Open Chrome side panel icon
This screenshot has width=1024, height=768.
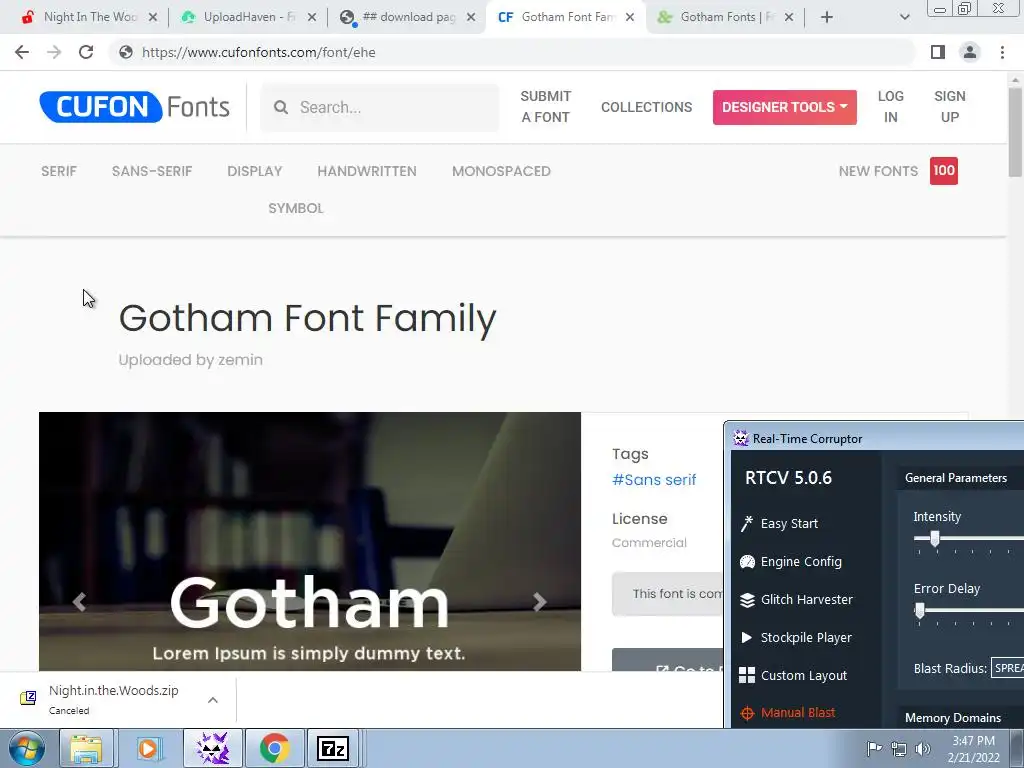(938, 52)
